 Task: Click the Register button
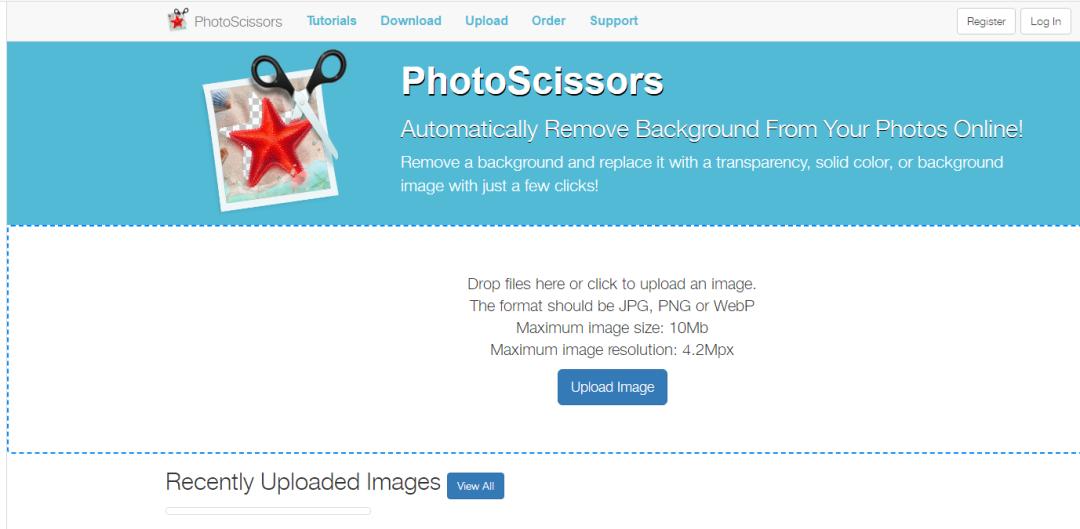click(x=986, y=21)
